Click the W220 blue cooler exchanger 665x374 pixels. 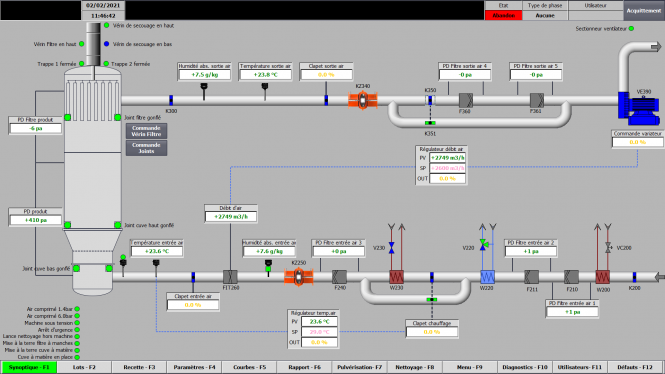pos(487,277)
